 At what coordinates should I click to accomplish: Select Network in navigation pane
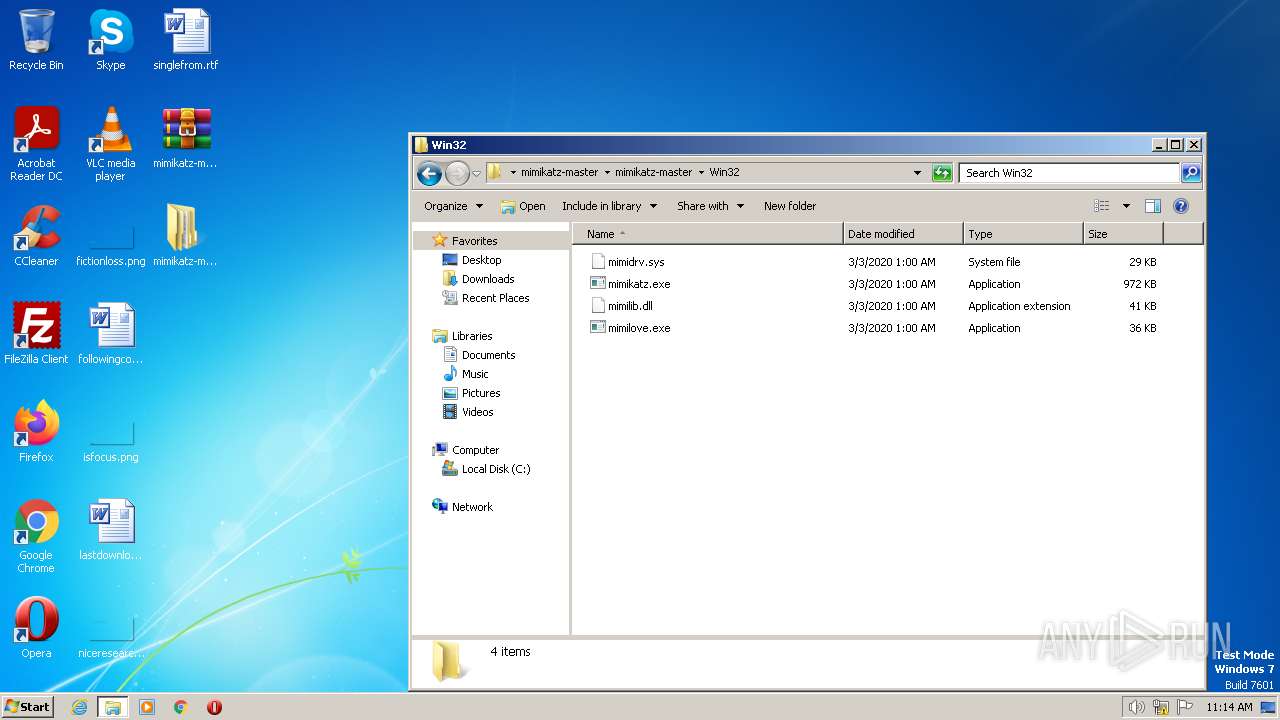click(x=472, y=507)
